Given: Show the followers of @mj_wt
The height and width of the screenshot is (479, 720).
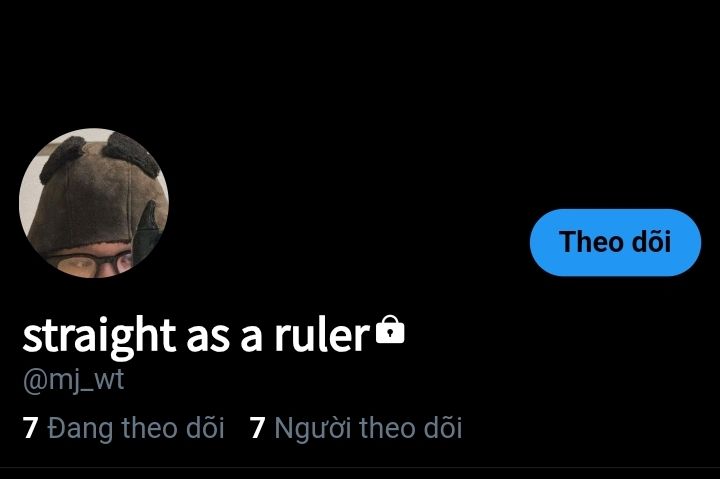Looking at the screenshot, I should point(355,428).
